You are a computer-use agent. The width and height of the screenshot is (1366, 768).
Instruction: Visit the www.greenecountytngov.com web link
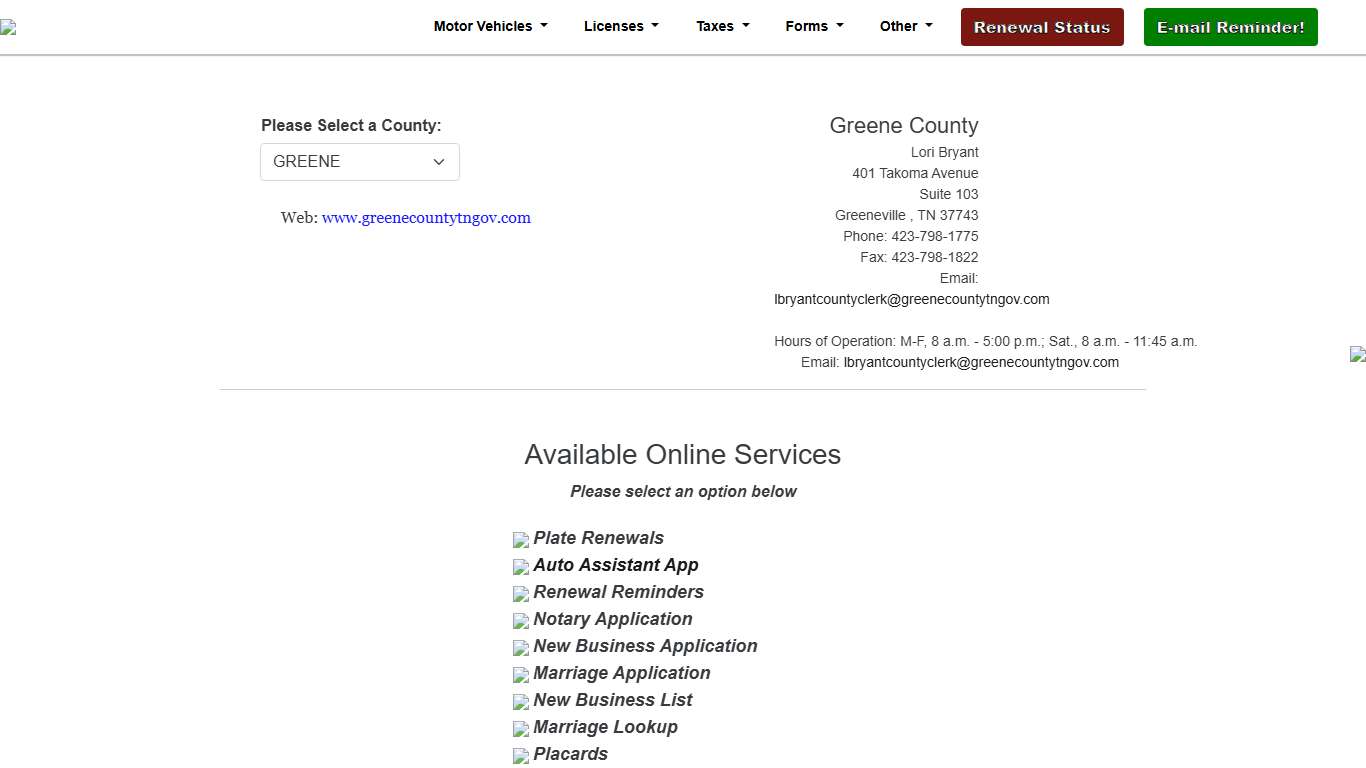click(426, 218)
